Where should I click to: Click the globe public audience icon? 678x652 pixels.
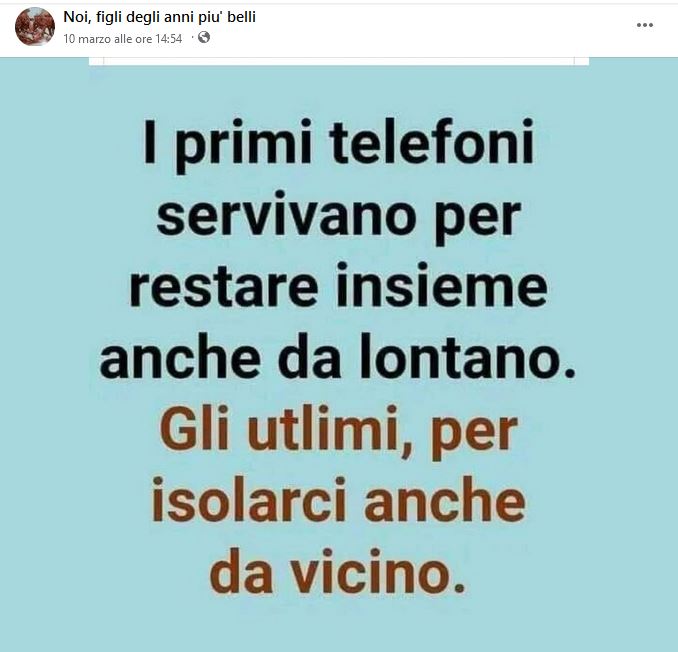point(204,38)
